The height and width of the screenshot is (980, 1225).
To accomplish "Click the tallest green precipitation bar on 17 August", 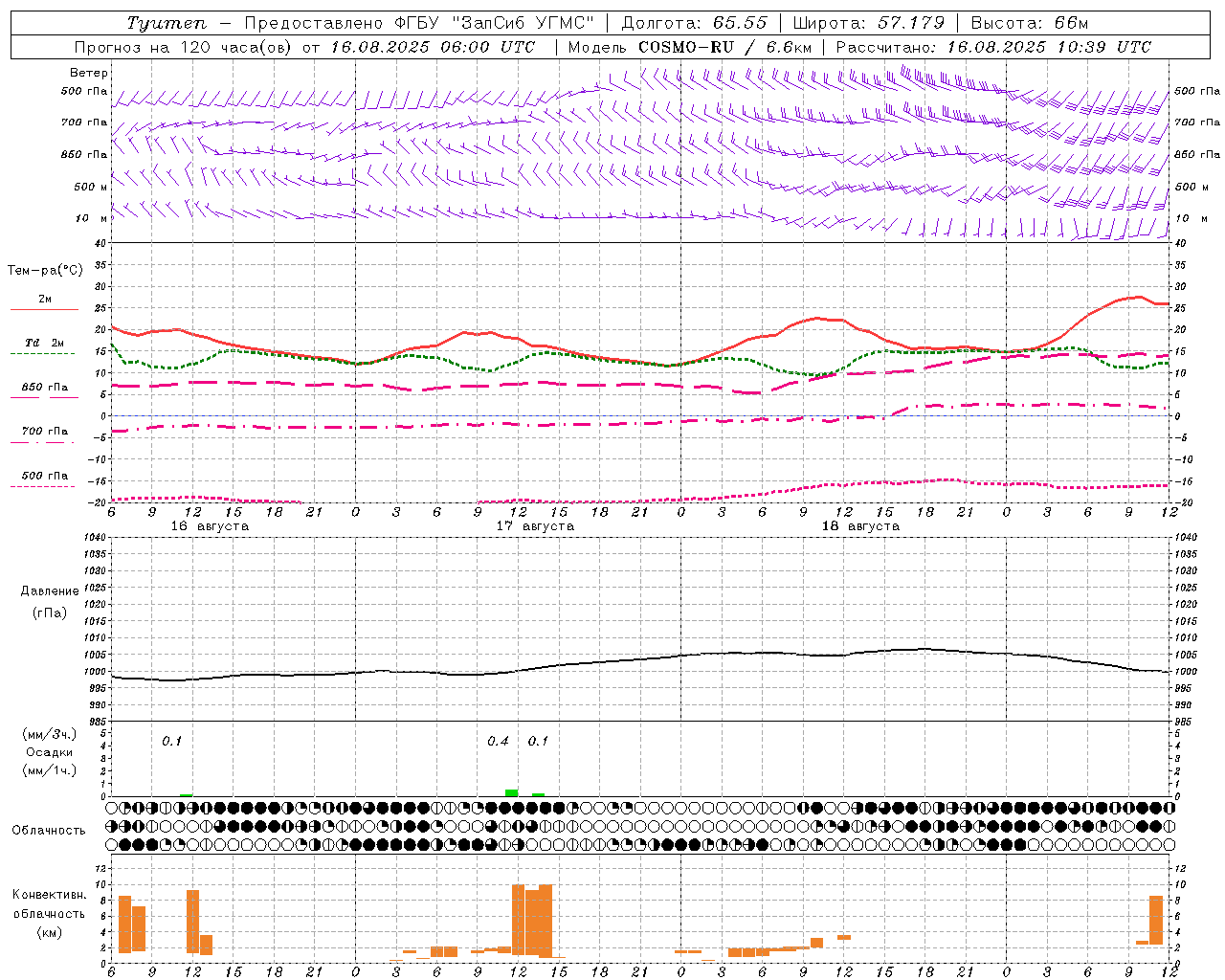I will point(512,792).
